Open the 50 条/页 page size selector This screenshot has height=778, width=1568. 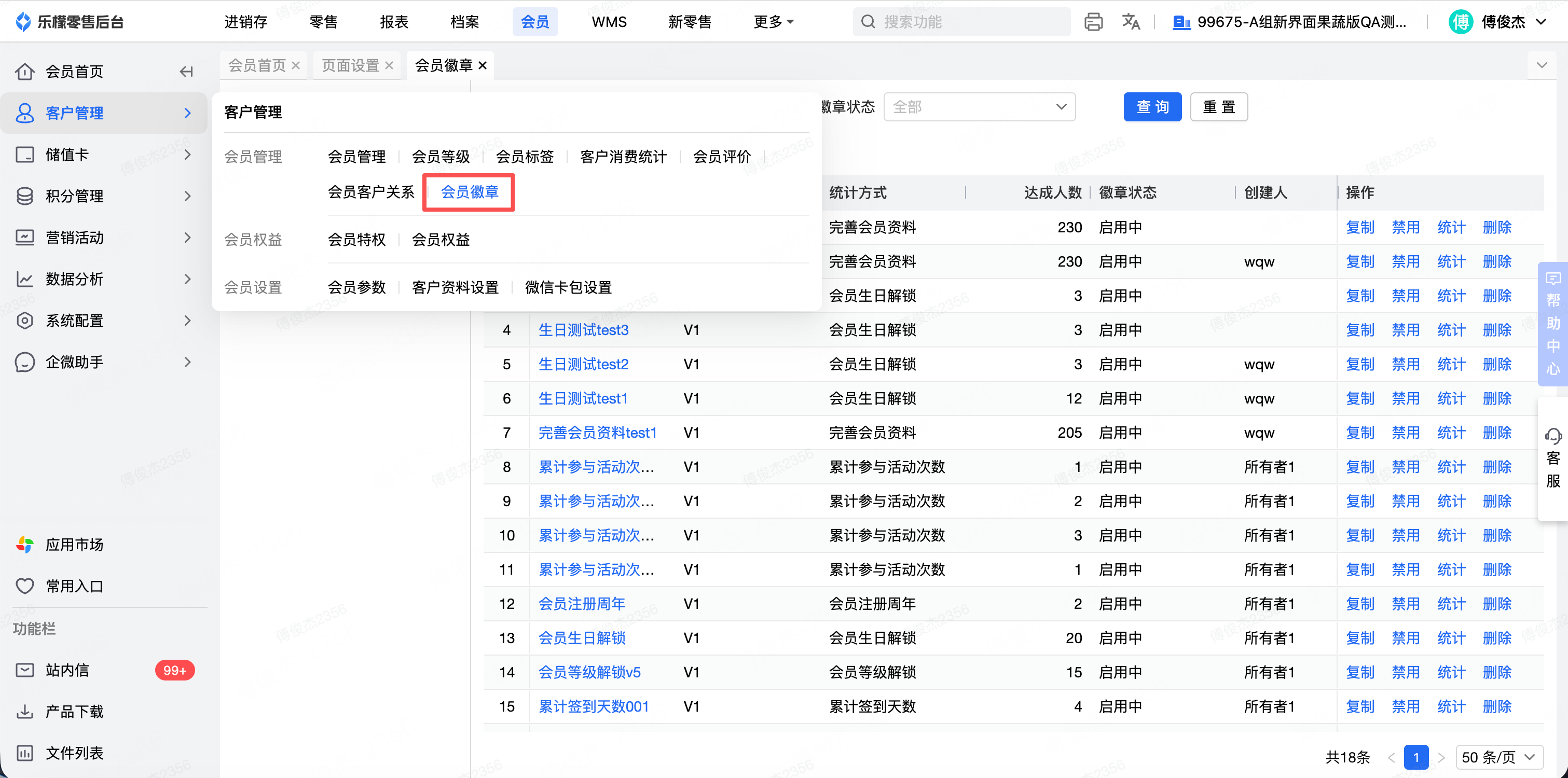coord(1498,757)
